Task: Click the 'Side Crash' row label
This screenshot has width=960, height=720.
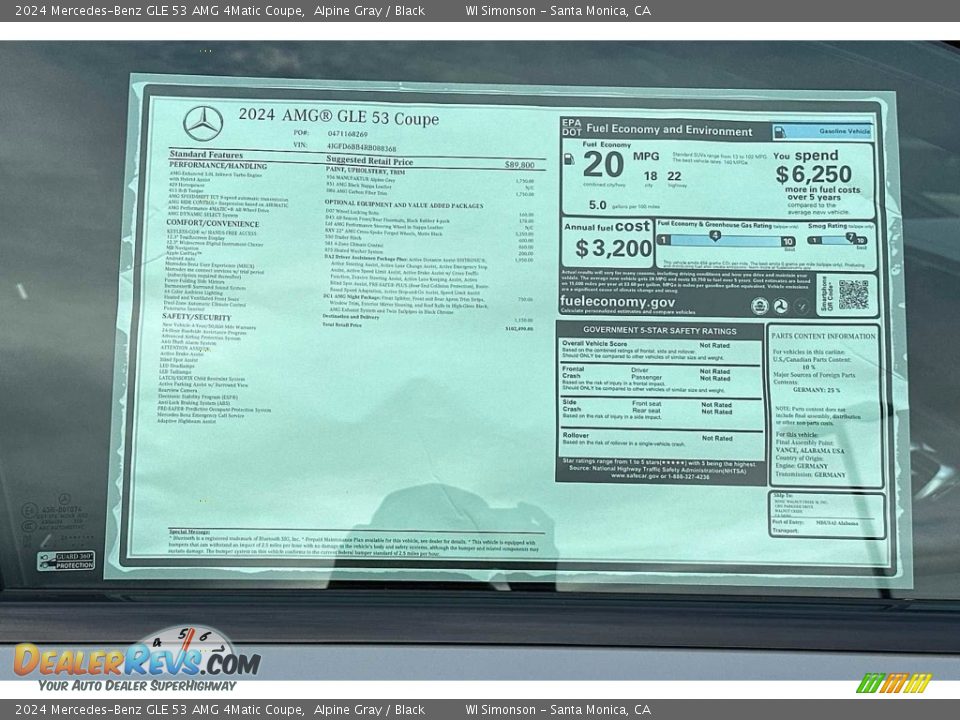Action: pos(571,405)
